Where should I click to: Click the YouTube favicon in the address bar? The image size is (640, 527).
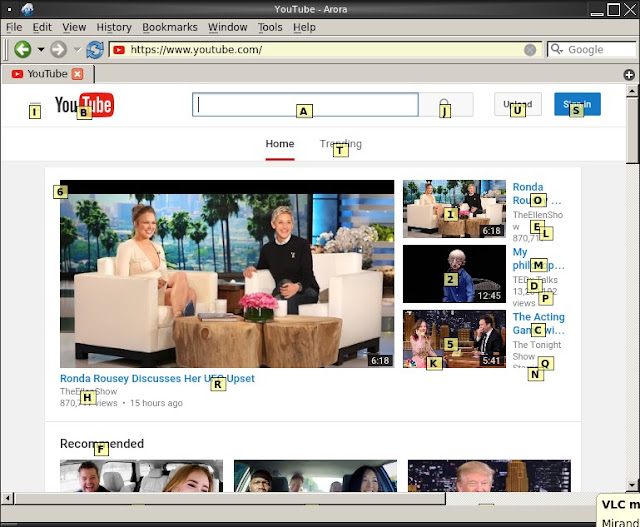click(119, 50)
